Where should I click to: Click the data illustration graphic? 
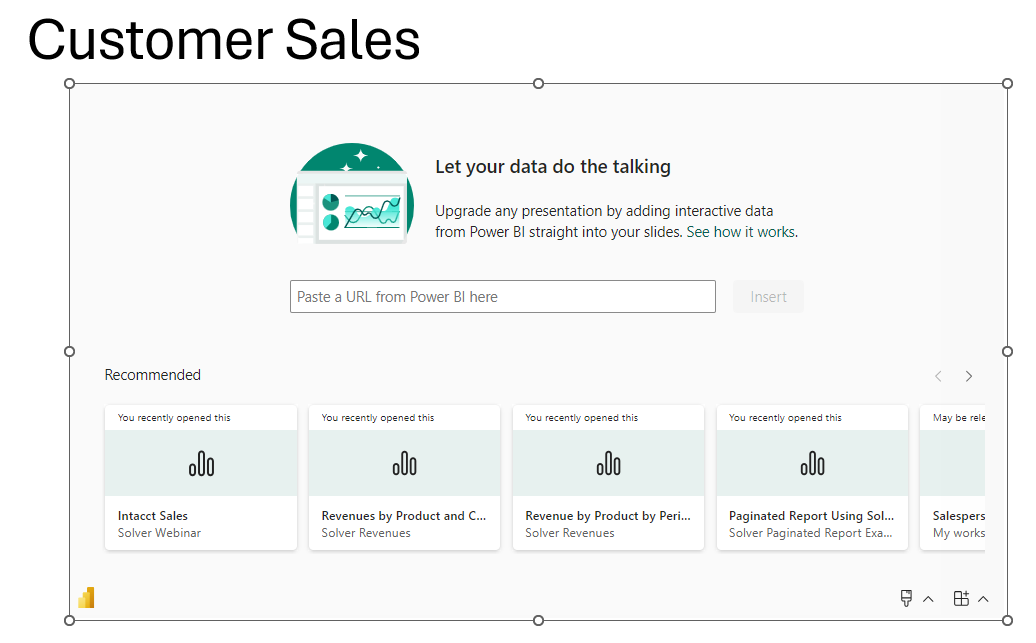coord(352,194)
